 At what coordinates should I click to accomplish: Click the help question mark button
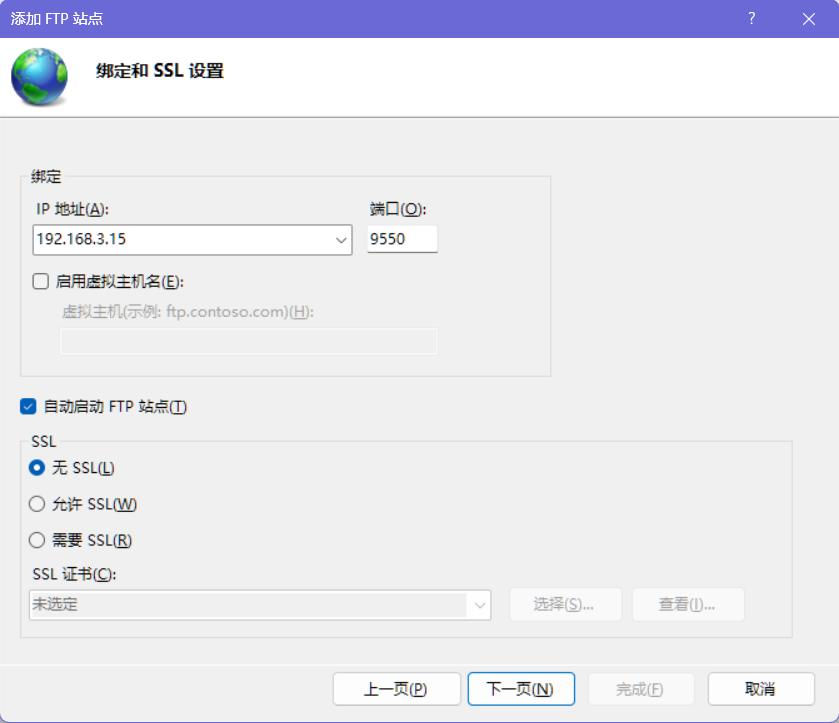(752, 19)
